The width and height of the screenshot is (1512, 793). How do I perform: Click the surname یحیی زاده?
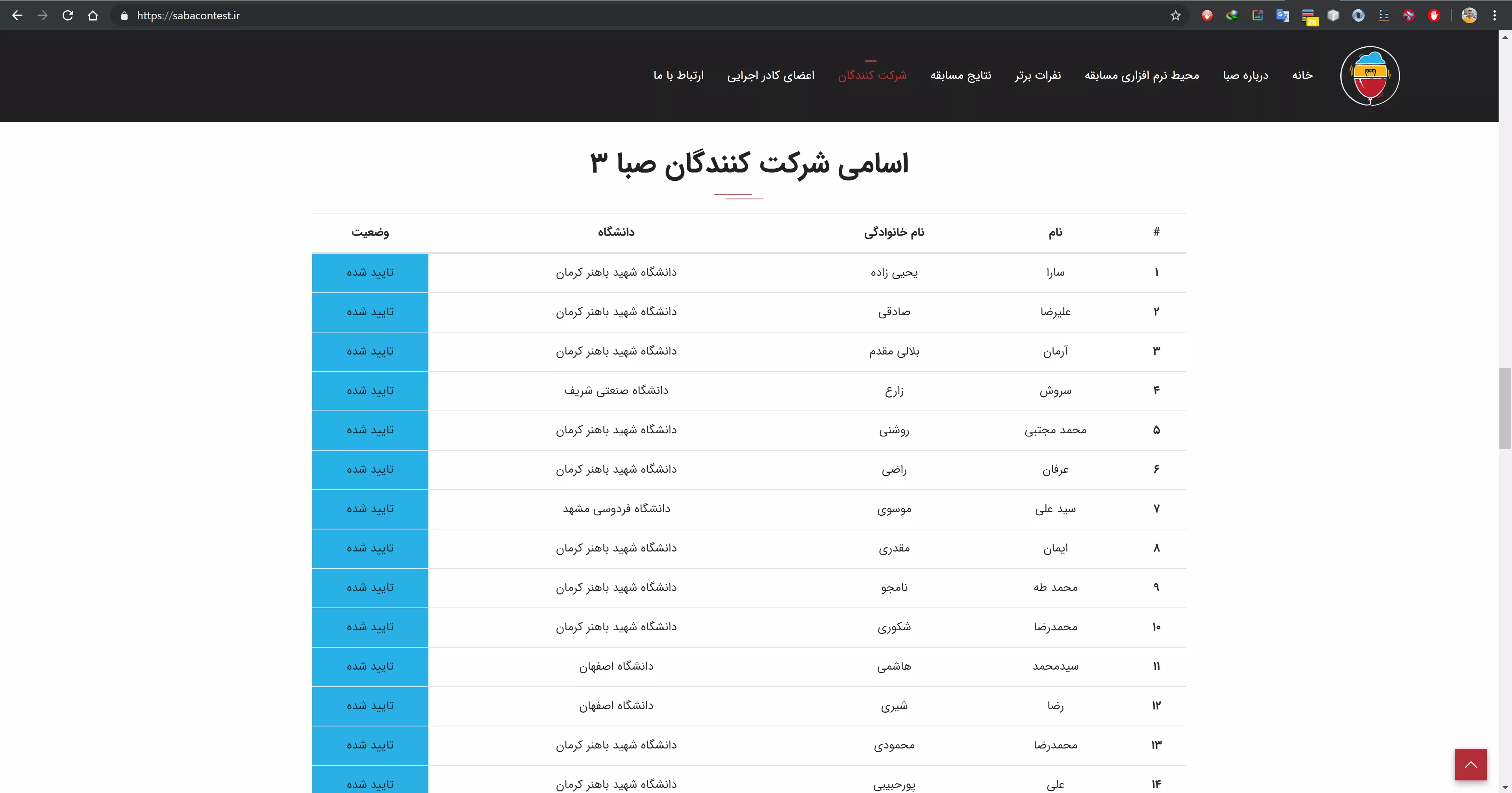(894, 273)
